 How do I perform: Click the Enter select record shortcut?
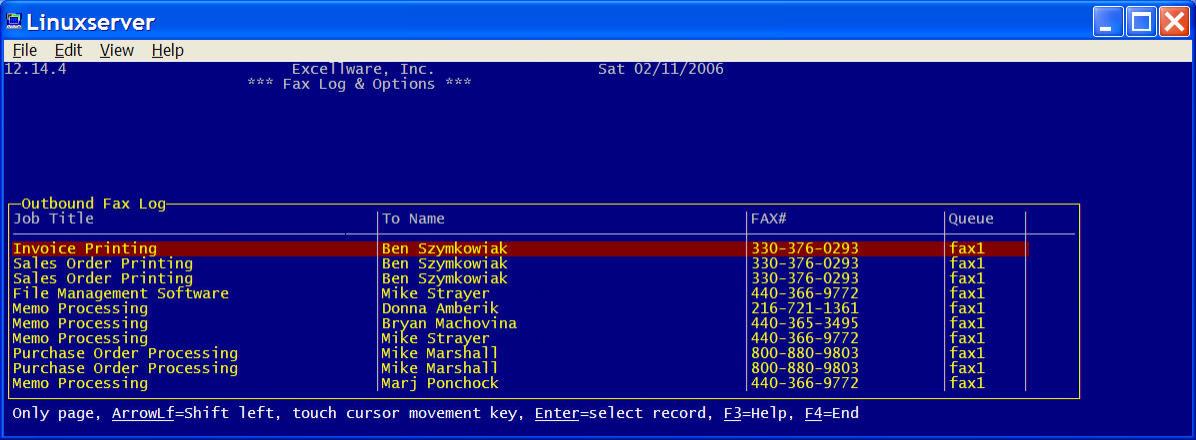[620, 413]
